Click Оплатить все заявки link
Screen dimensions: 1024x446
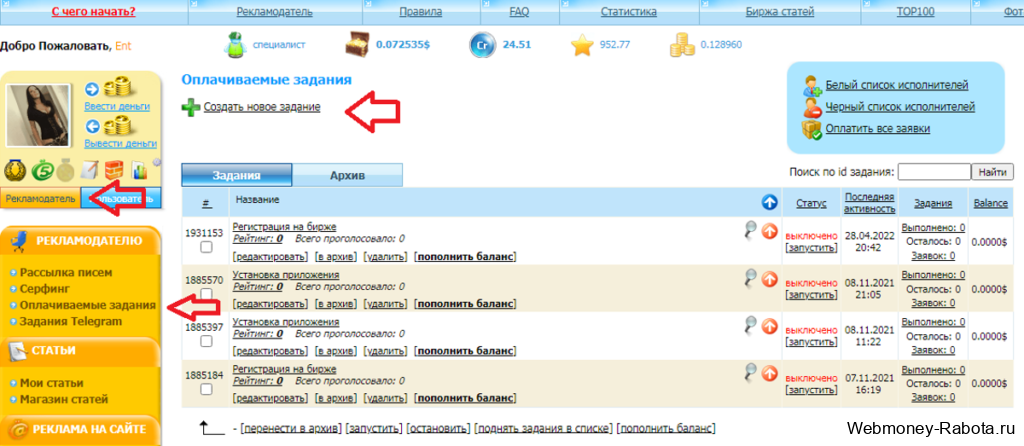878,129
